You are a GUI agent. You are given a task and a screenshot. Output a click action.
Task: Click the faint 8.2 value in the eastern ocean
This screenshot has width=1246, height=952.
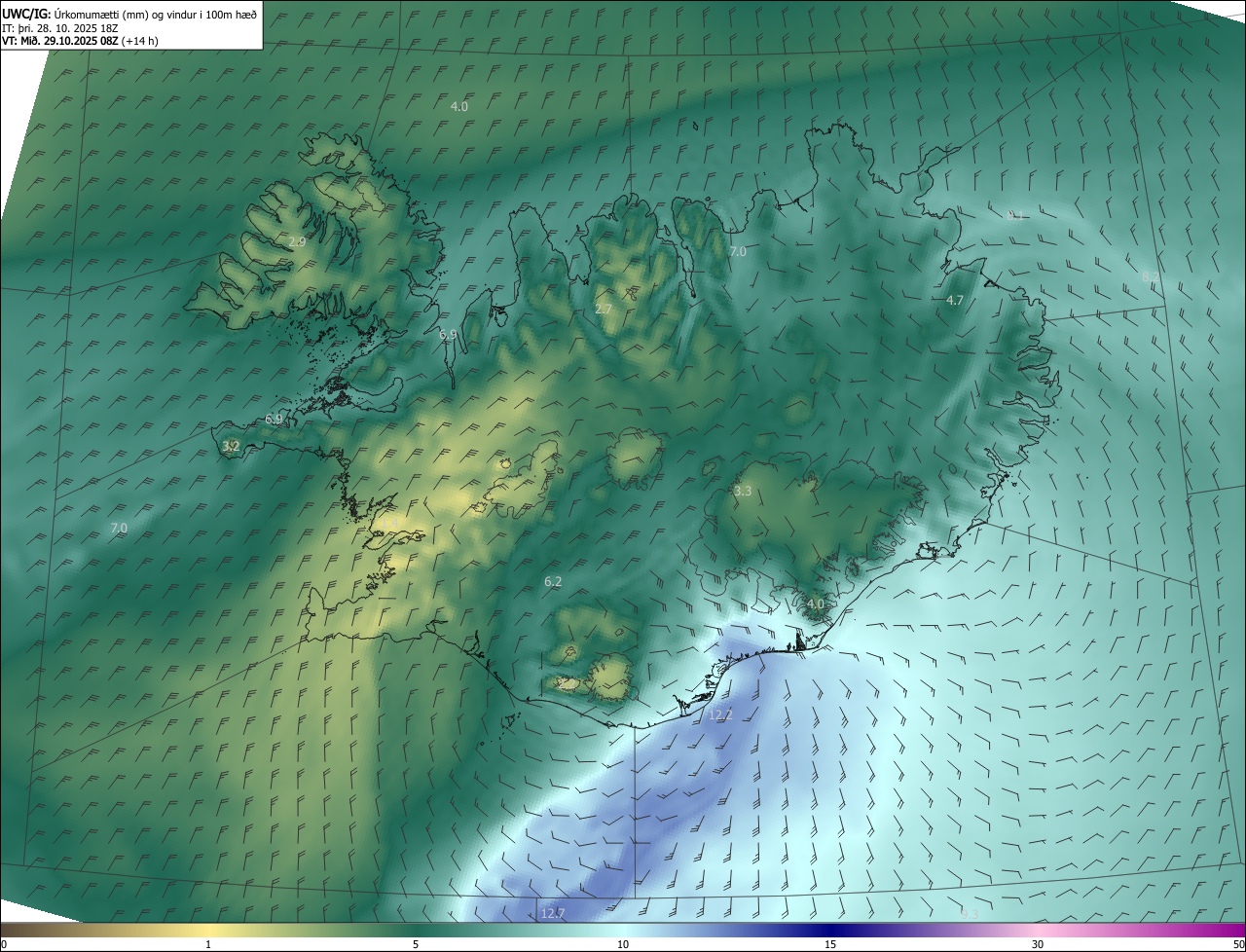(1151, 277)
